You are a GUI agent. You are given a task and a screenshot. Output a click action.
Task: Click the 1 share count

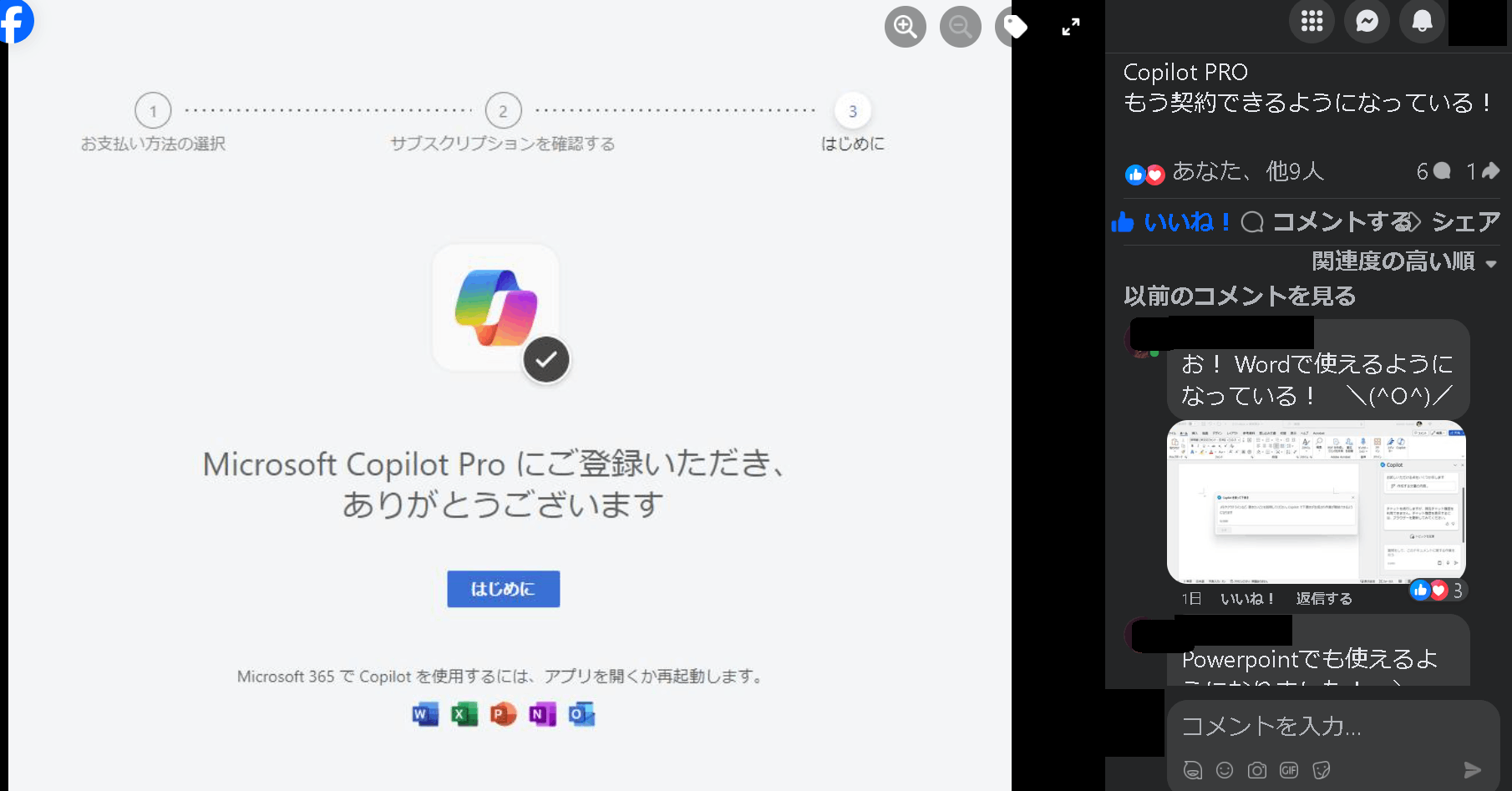1483,171
